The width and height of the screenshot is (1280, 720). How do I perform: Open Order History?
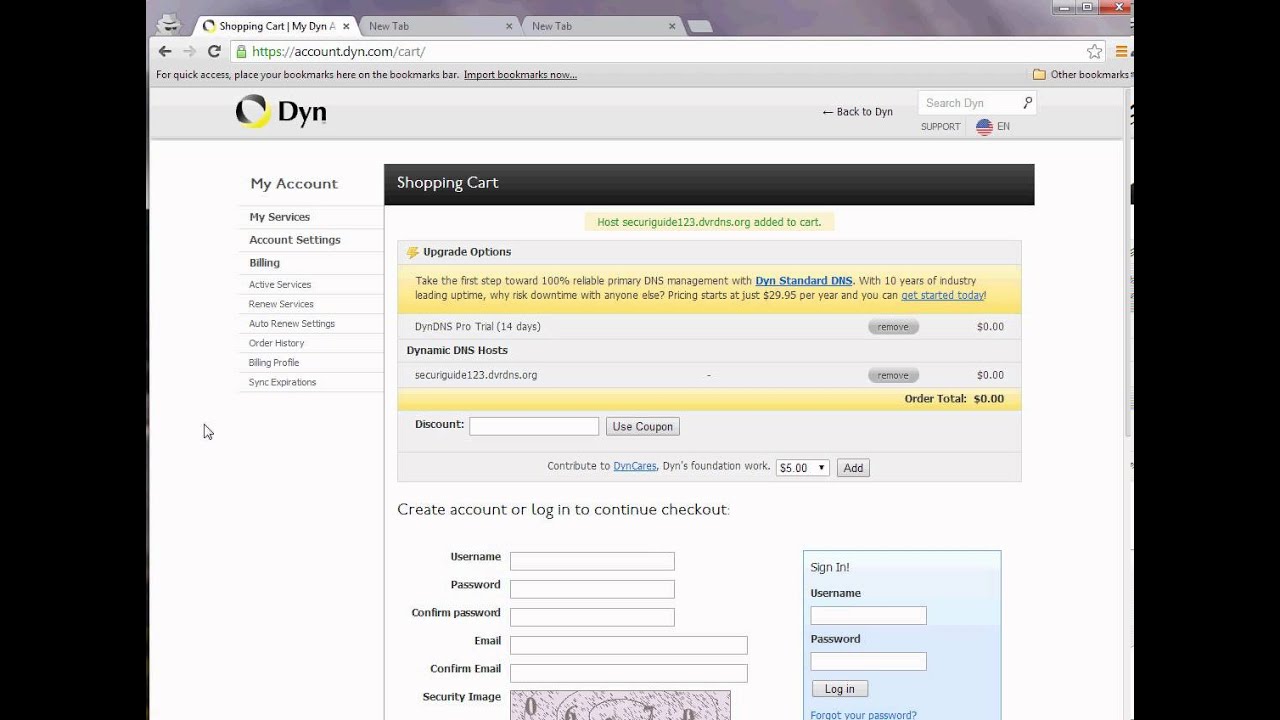(276, 343)
